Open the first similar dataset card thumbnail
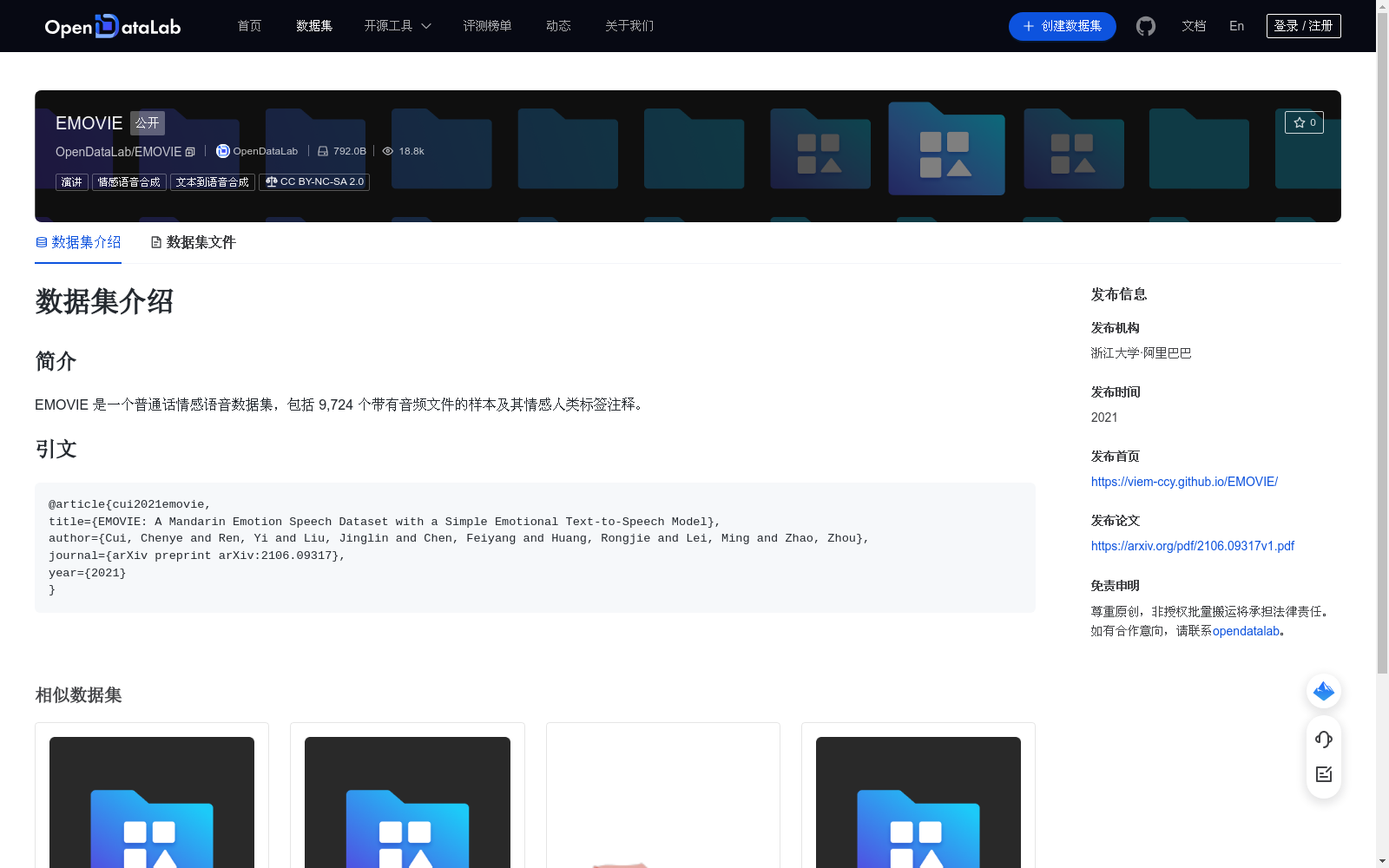1389x868 pixels. [x=152, y=802]
